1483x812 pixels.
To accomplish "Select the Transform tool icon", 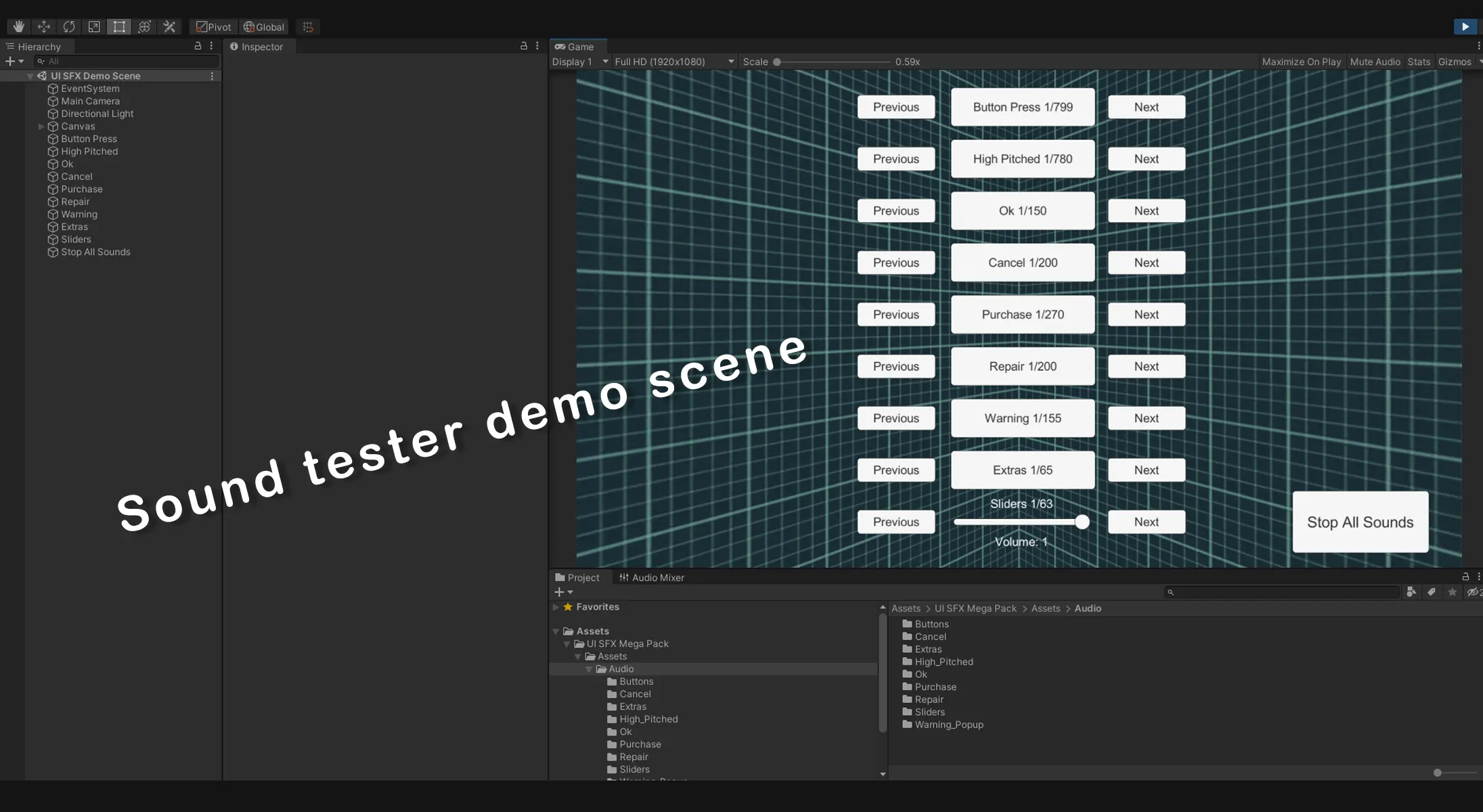I will coord(144,27).
